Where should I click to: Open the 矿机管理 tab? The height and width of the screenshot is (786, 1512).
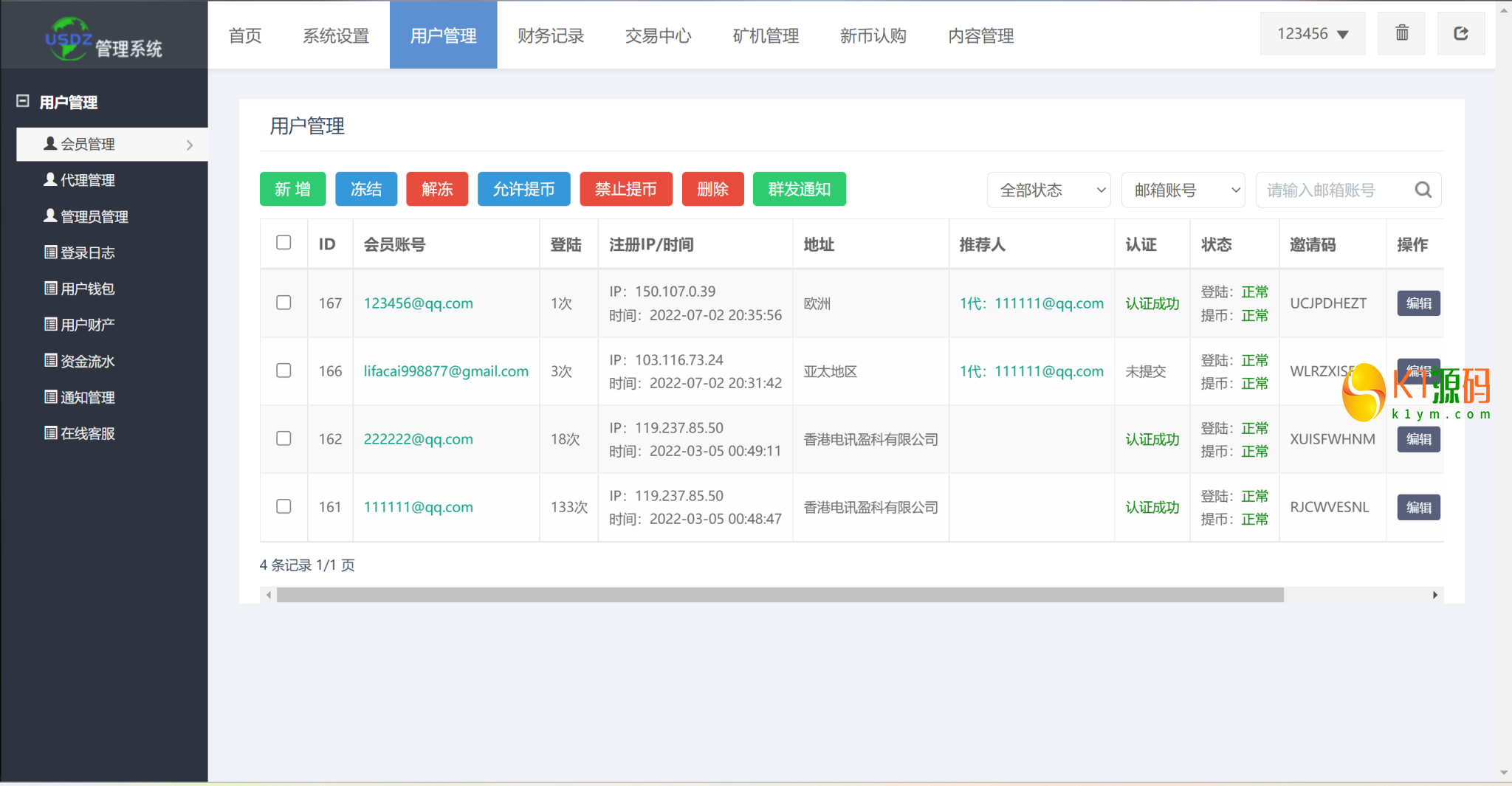pos(766,35)
